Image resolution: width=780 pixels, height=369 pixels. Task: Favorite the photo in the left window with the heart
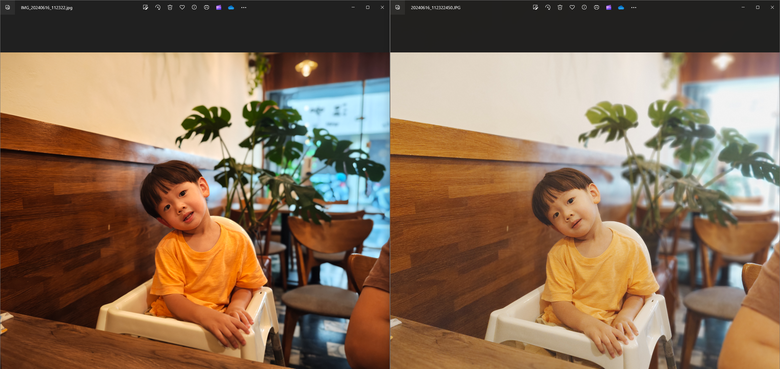[x=182, y=7]
